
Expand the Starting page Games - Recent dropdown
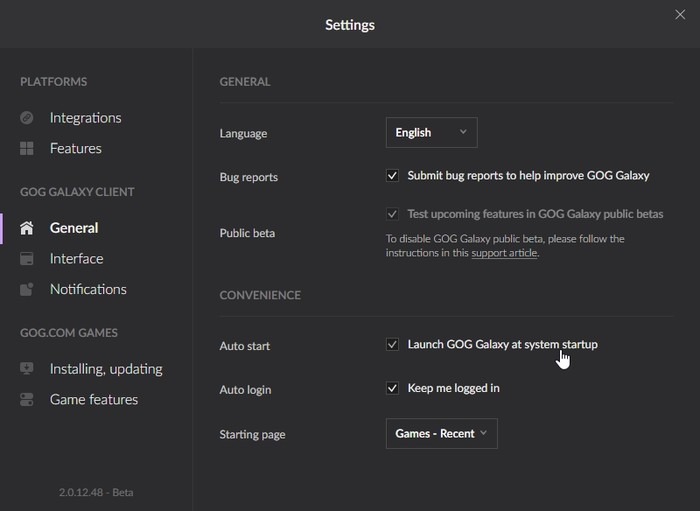(x=442, y=433)
